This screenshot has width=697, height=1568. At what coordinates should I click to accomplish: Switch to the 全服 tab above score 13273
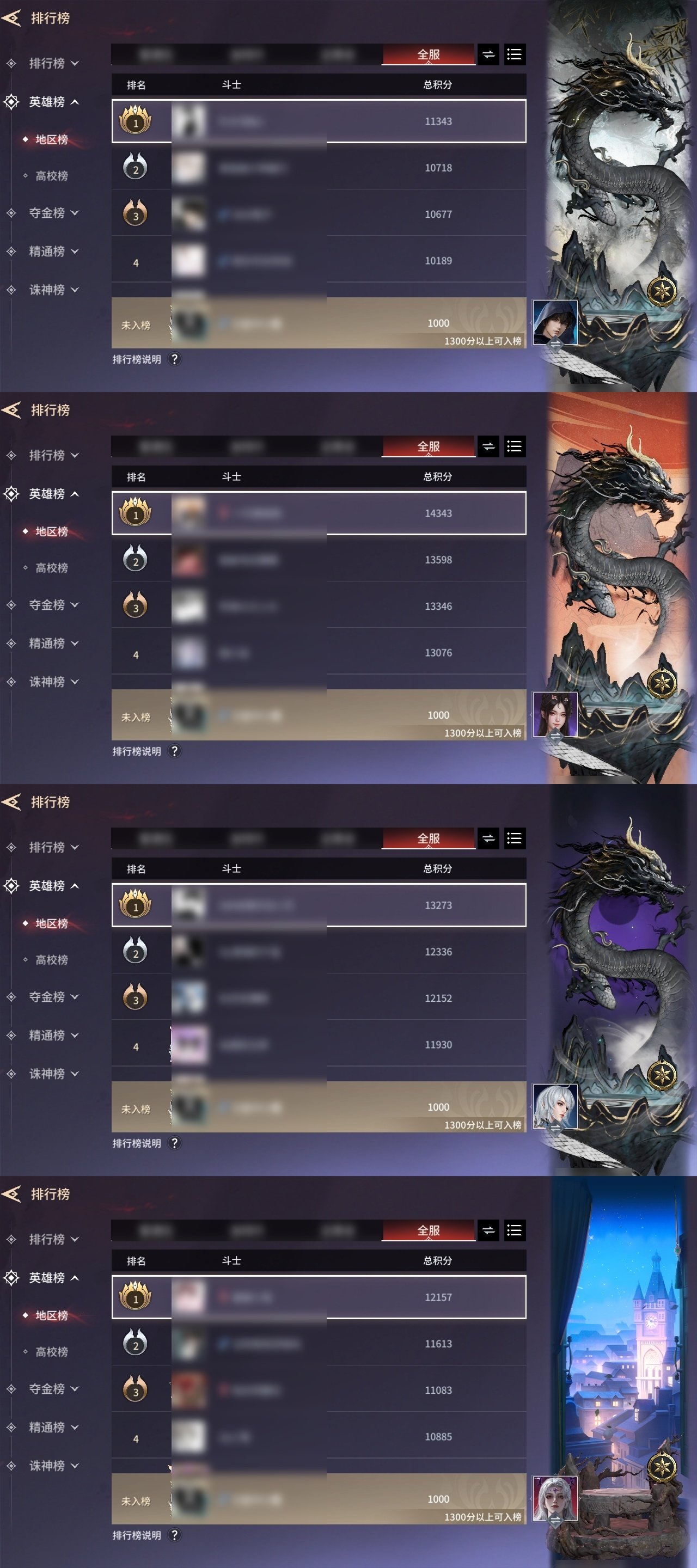(429, 839)
